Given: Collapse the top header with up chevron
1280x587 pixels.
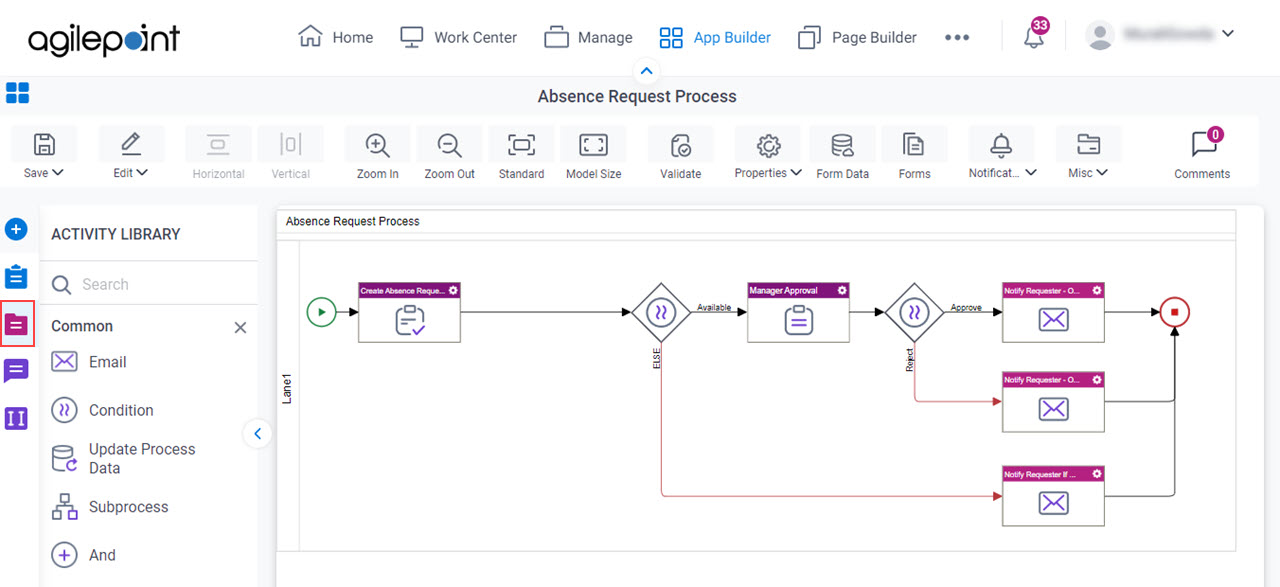Looking at the screenshot, I should coord(646,71).
